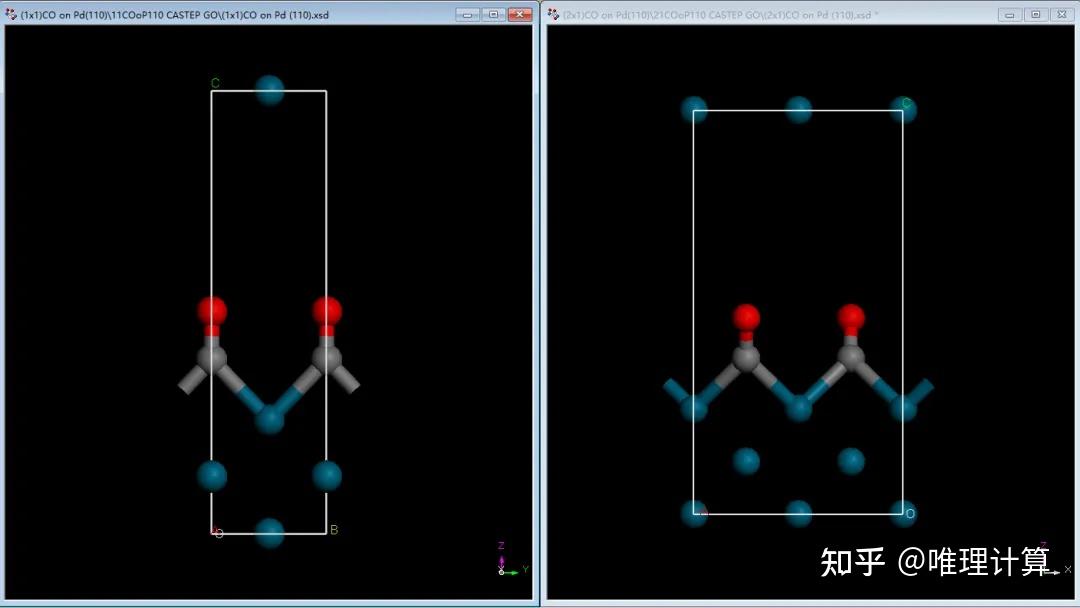The width and height of the screenshot is (1080, 608).
Task: Select the right red oxygen atom in the (2x1) window
Action: (851, 317)
